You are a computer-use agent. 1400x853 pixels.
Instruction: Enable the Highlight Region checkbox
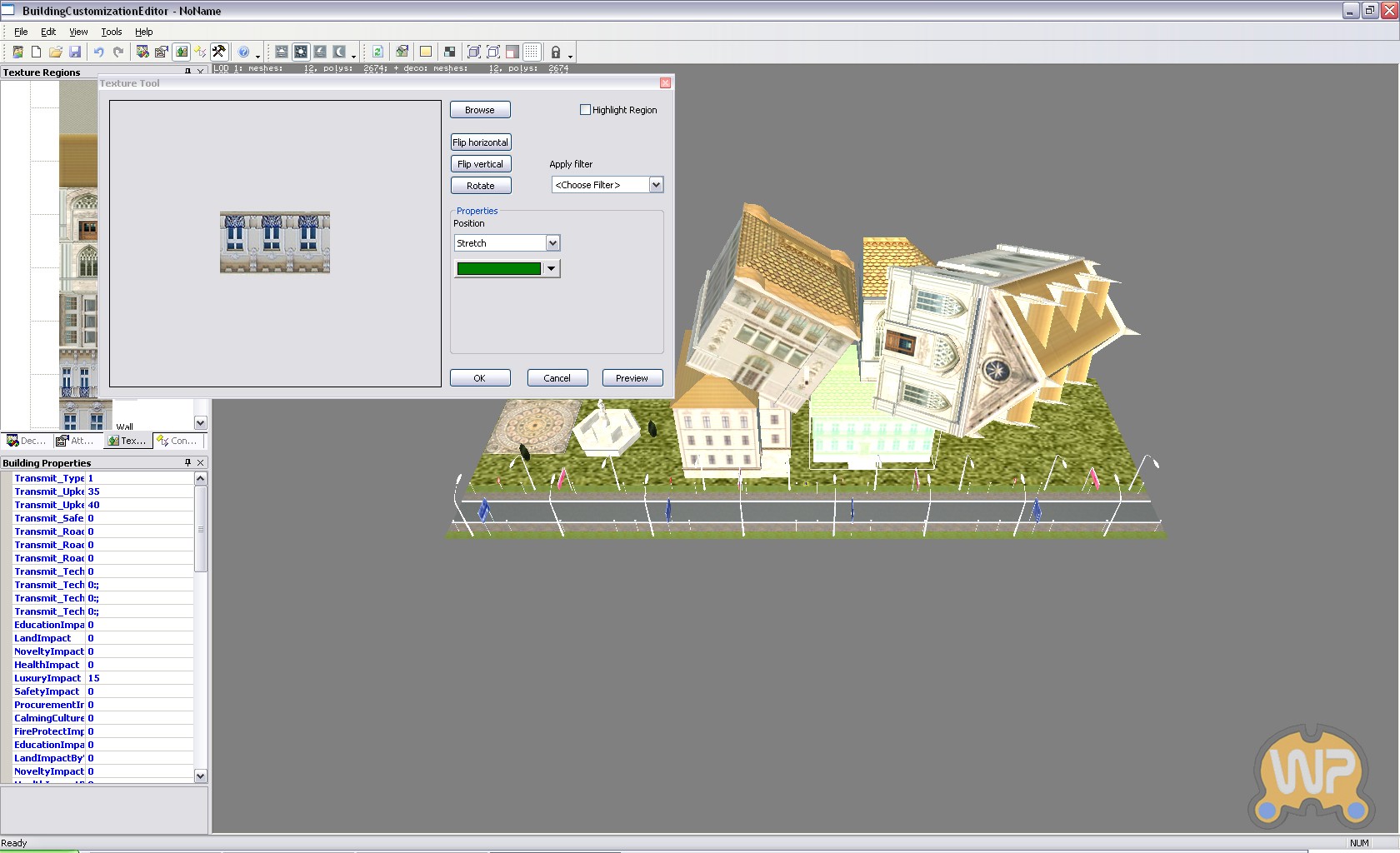(x=585, y=110)
